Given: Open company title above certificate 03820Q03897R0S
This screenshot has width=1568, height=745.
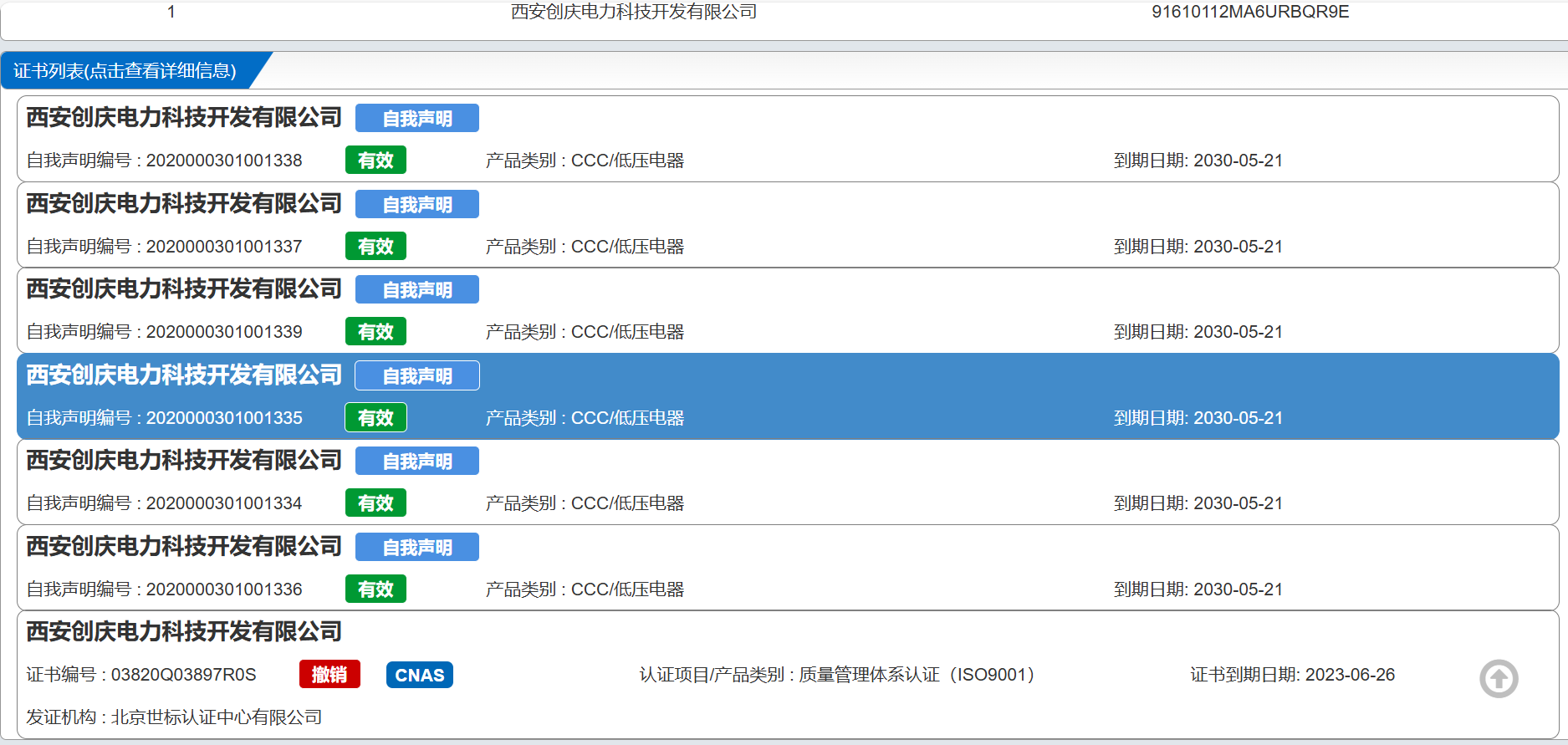Looking at the screenshot, I should point(184,631).
